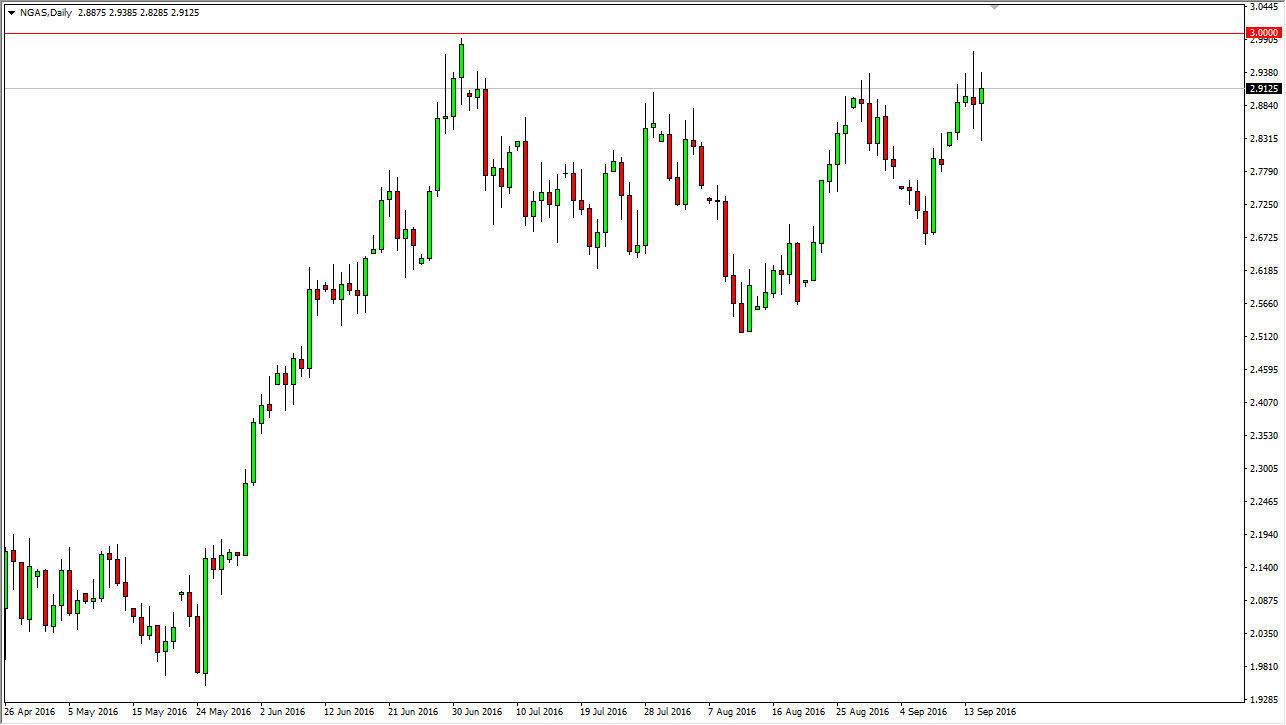Click the chart shift marker triangle at top
Viewport: 1286px width, 725px height.
click(x=994, y=7)
